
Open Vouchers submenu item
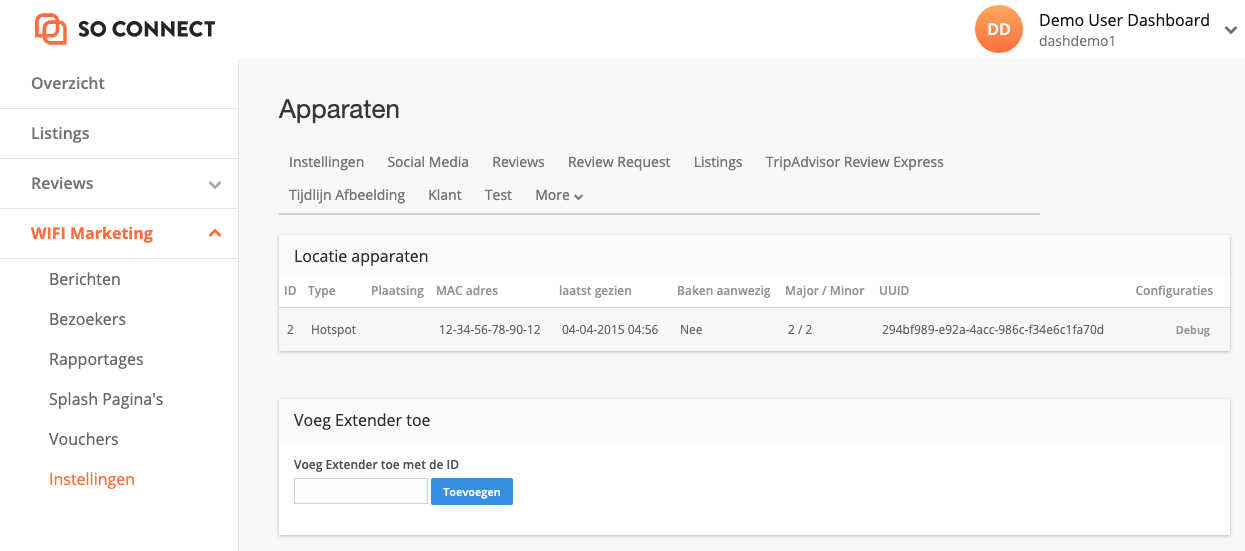pyautogui.click(x=84, y=439)
